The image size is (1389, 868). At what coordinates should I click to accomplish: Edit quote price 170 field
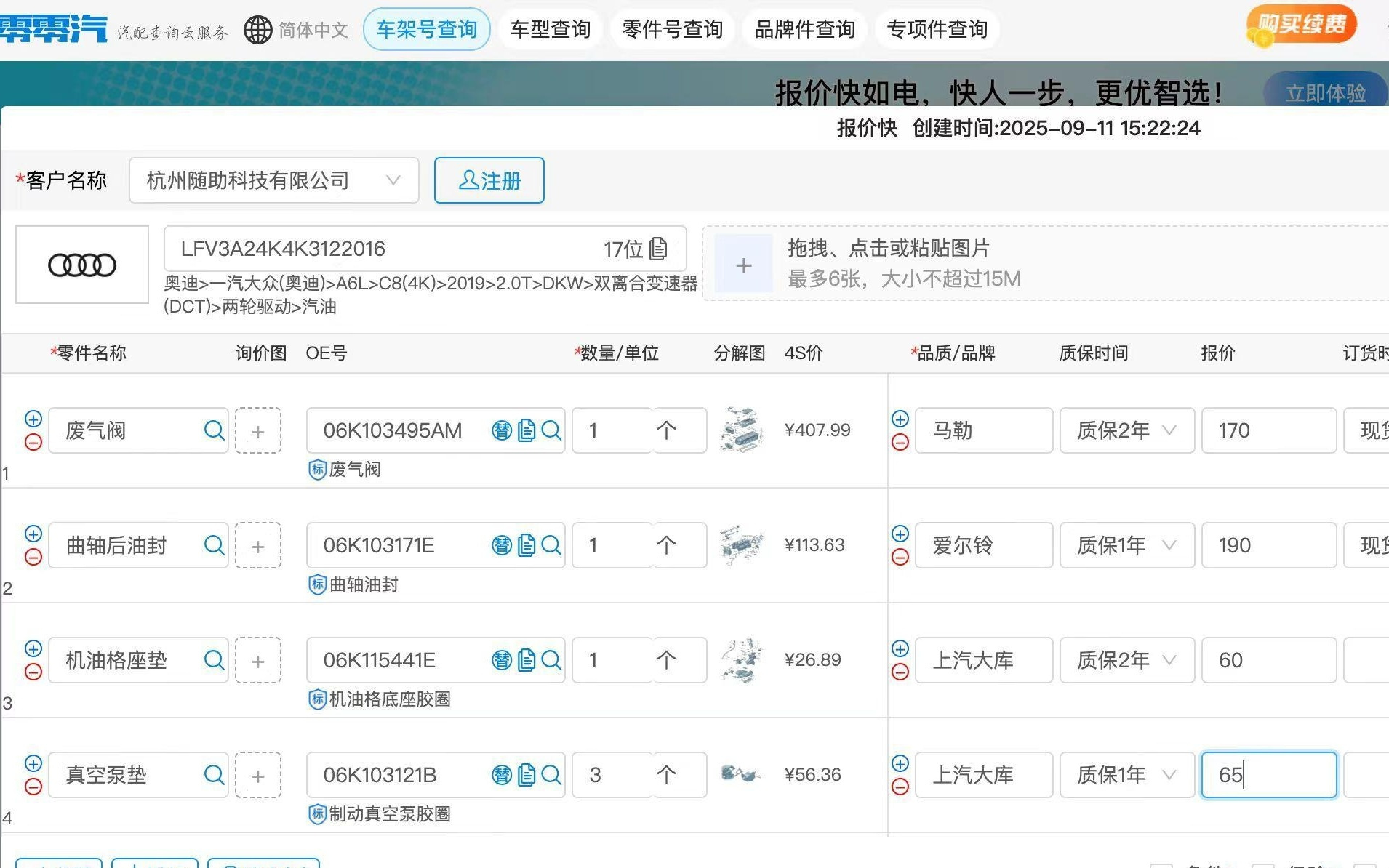[x=1269, y=430]
